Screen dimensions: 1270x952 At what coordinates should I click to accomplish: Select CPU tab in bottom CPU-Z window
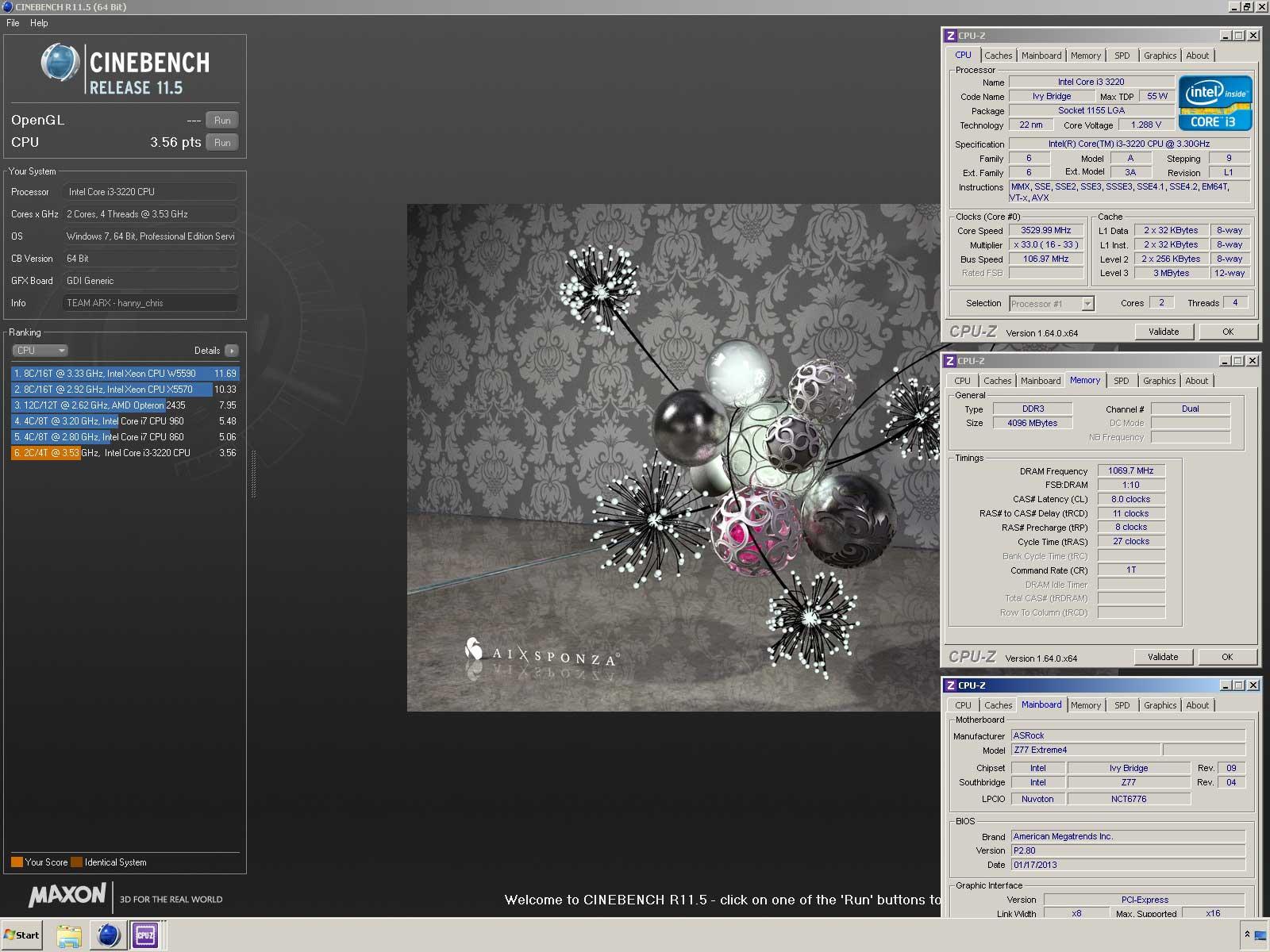(963, 705)
